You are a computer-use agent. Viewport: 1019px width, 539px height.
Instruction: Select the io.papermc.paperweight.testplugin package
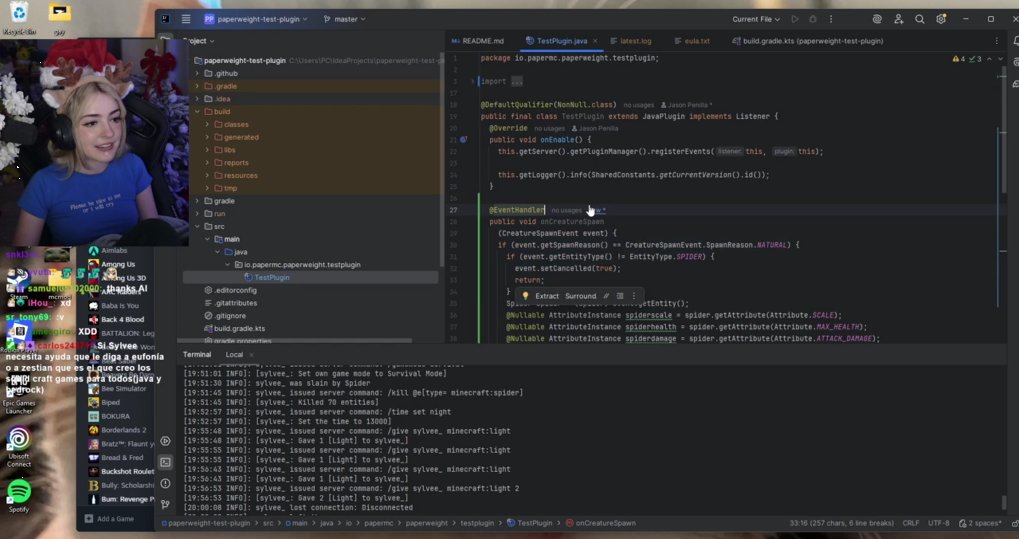311,265
